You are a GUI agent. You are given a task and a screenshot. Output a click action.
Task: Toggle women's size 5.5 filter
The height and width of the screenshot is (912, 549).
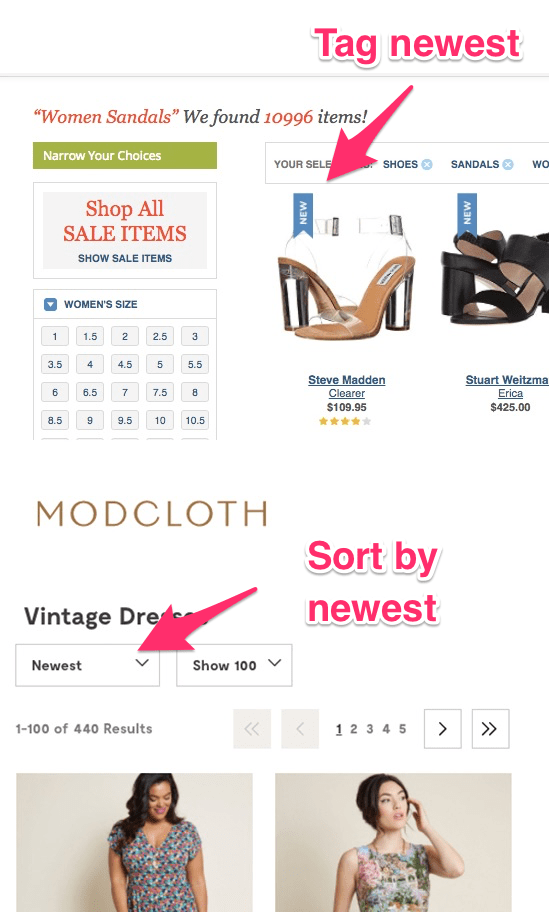click(195, 365)
